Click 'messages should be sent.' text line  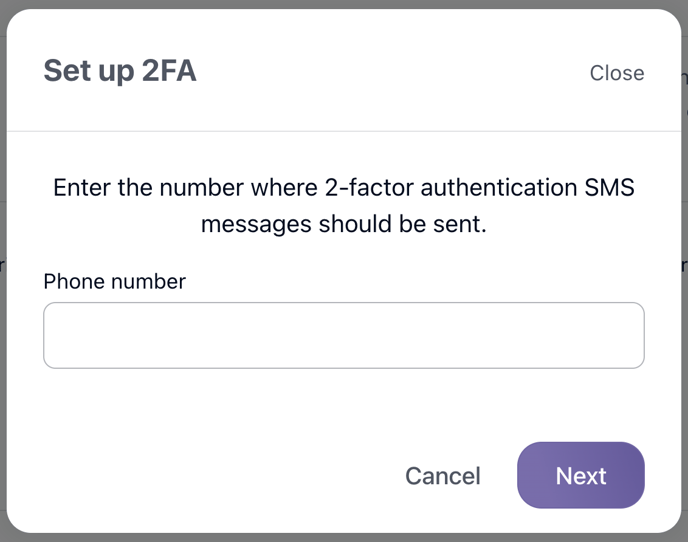click(x=343, y=224)
